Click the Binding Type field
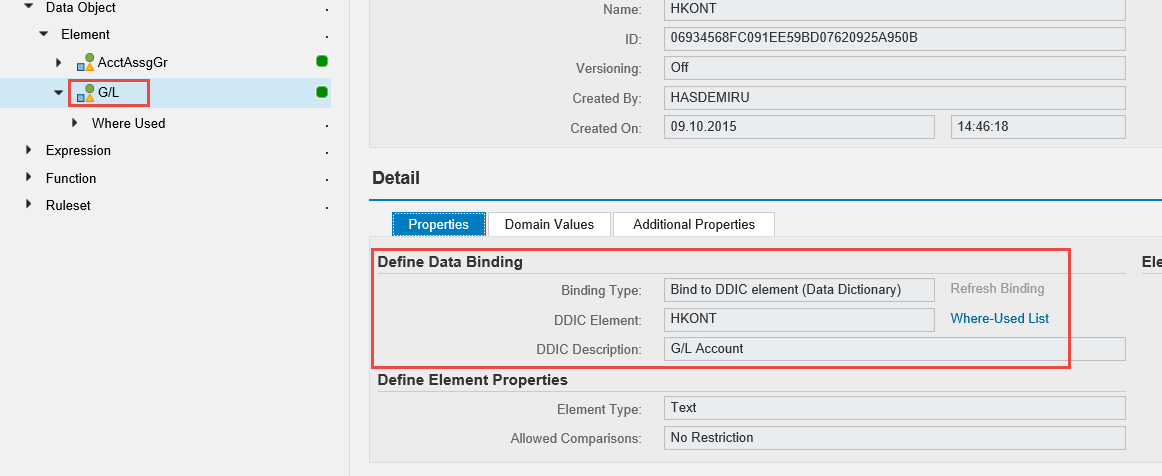 pyautogui.click(x=799, y=290)
